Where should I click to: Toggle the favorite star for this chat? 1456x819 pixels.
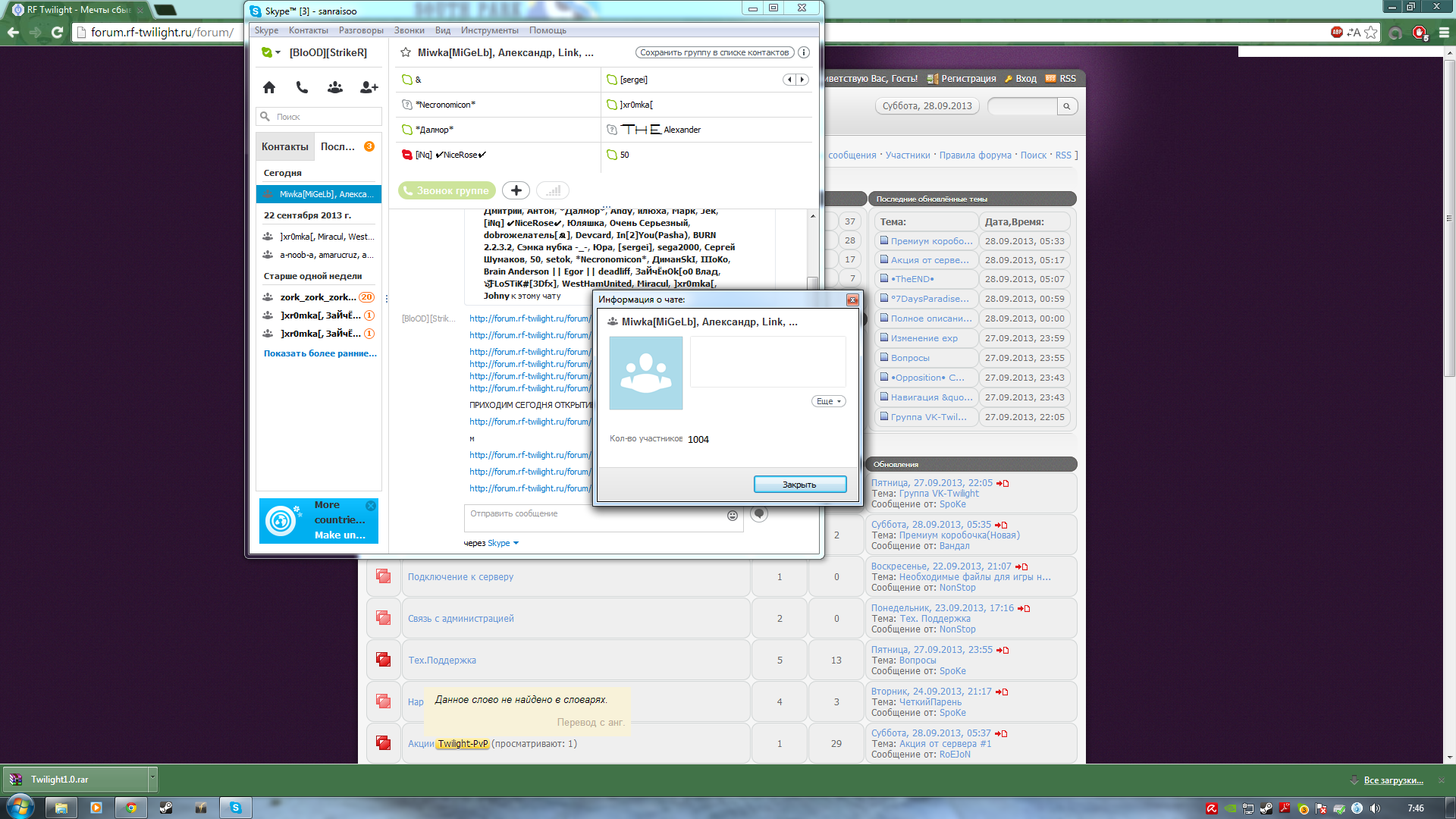pos(406,52)
